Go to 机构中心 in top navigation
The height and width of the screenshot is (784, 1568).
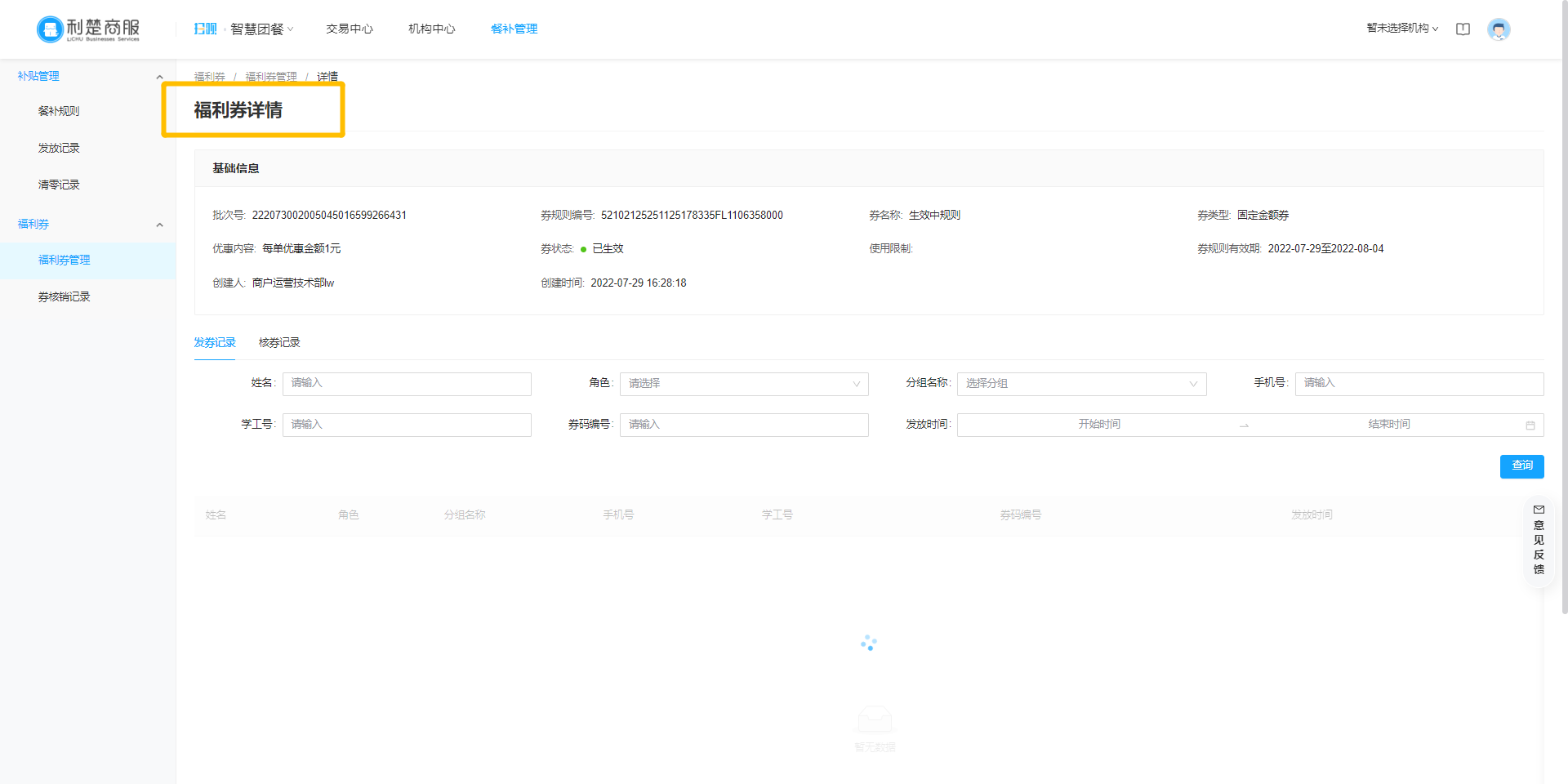point(432,29)
